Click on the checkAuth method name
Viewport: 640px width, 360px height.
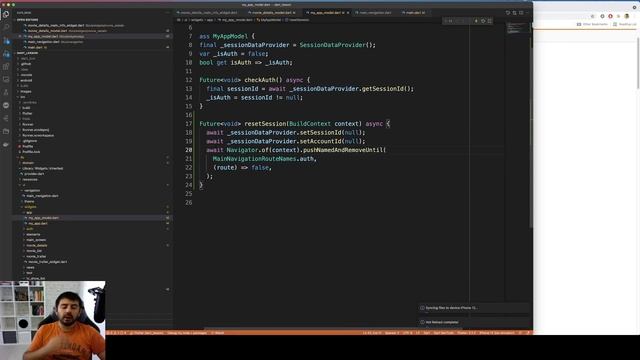click(x=260, y=80)
